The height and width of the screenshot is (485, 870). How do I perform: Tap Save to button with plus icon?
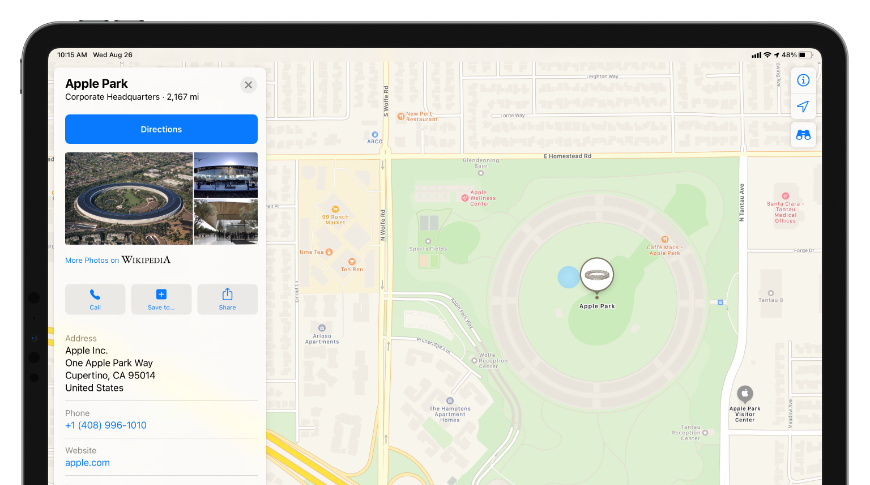point(161,299)
